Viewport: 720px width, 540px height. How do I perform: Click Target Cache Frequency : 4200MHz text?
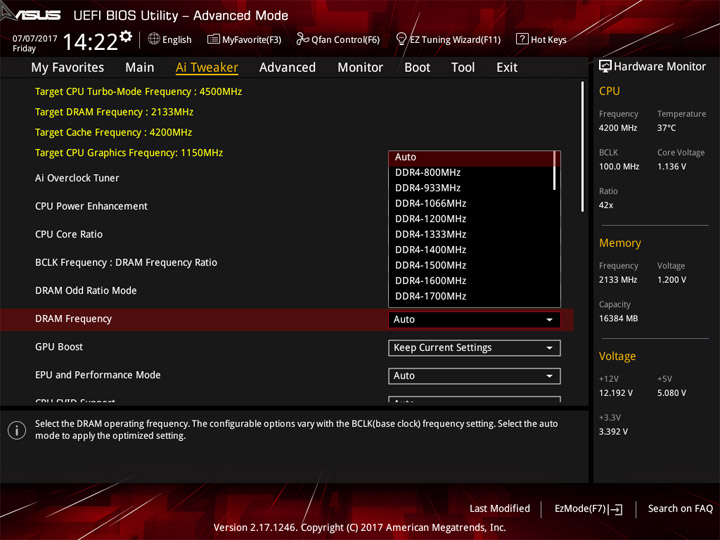(113, 132)
